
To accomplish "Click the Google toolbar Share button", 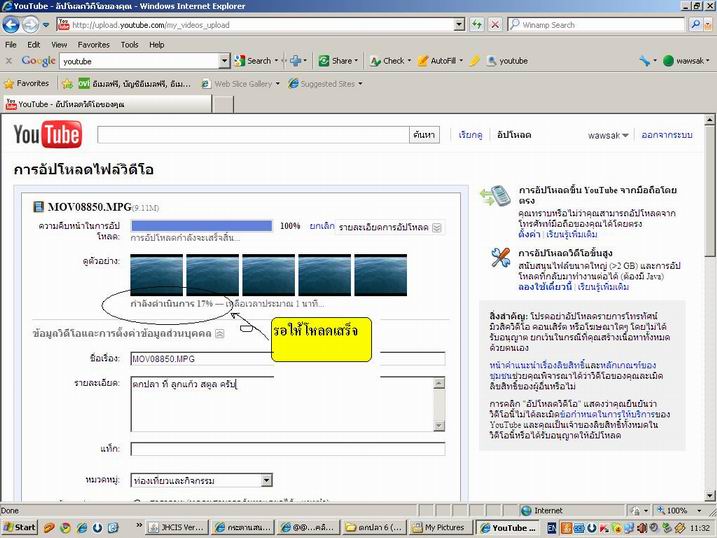I will pos(338,61).
